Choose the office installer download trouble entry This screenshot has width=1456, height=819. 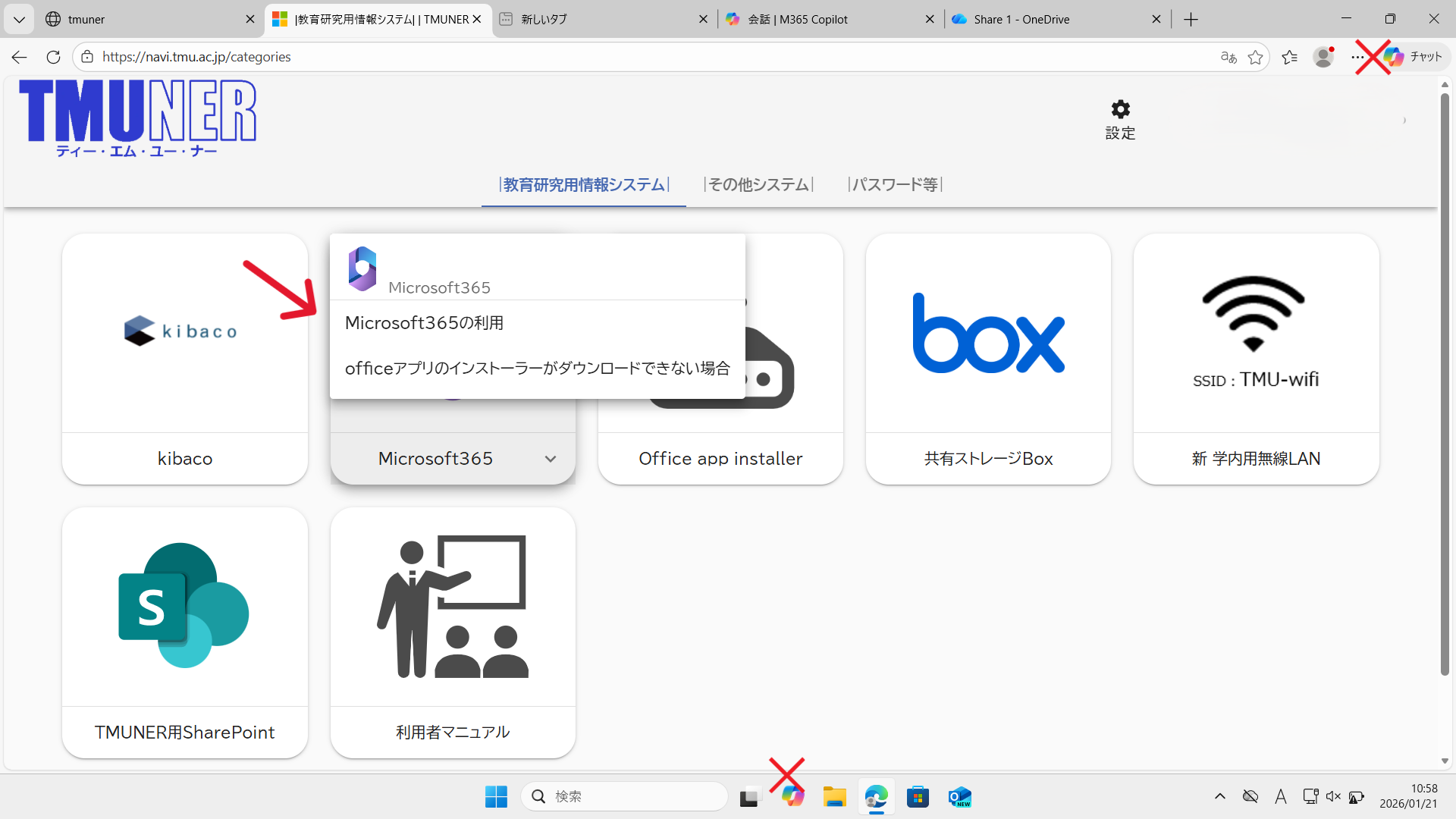pyautogui.click(x=537, y=369)
